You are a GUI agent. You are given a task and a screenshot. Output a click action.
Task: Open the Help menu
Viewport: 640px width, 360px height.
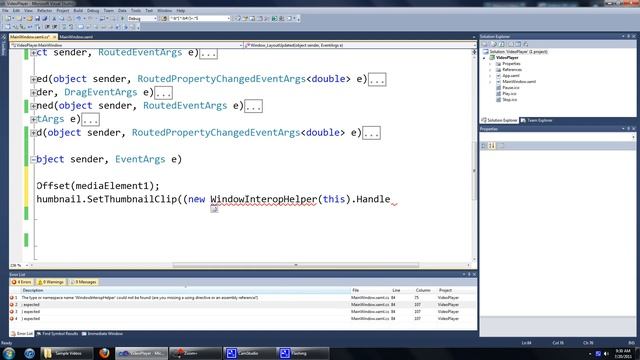(180, 11)
